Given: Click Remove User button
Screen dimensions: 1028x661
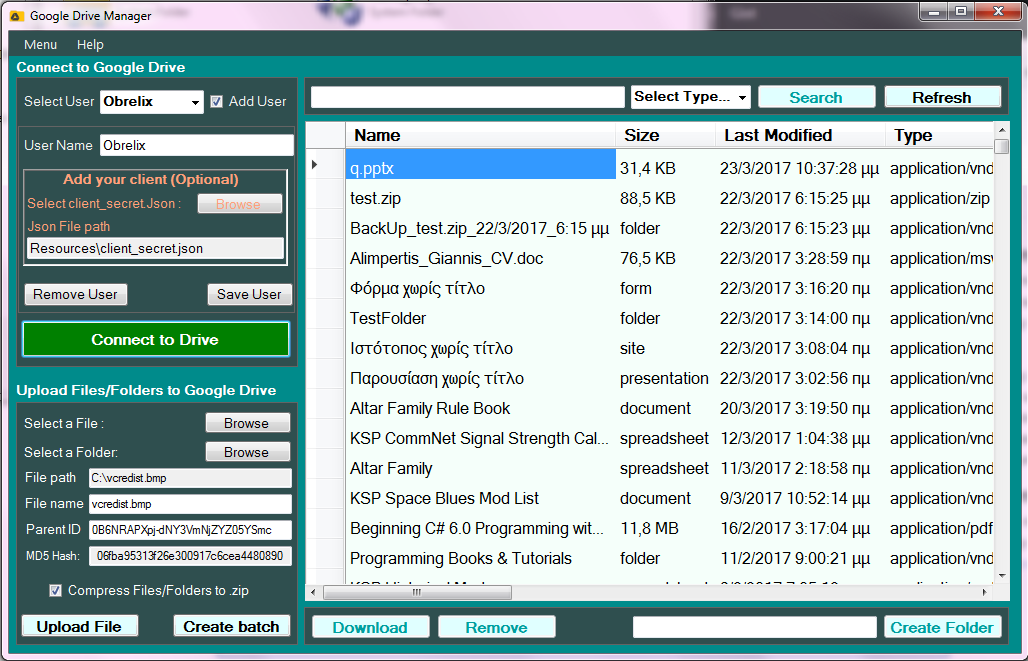Looking at the screenshot, I should click(75, 294).
